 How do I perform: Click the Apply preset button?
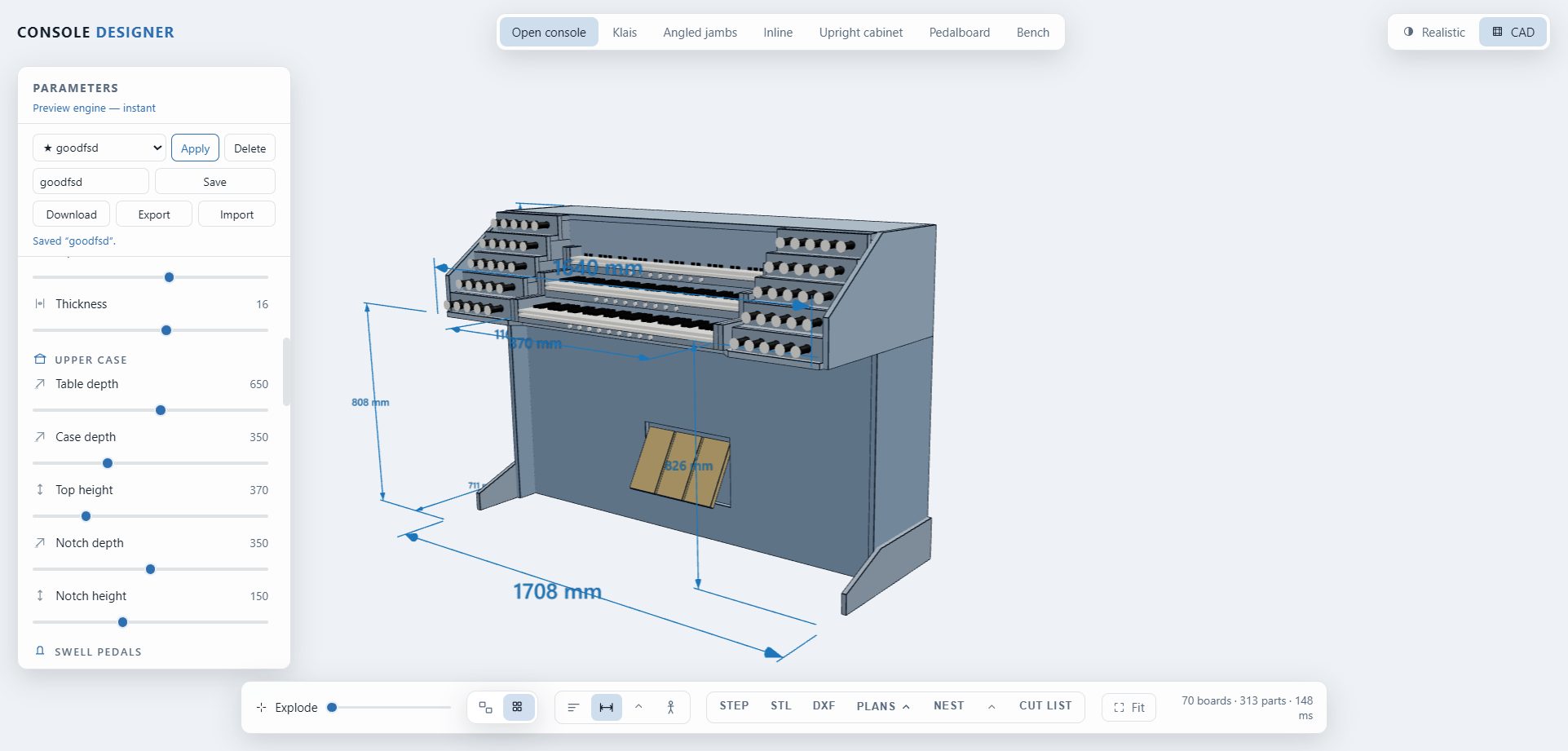click(x=195, y=148)
